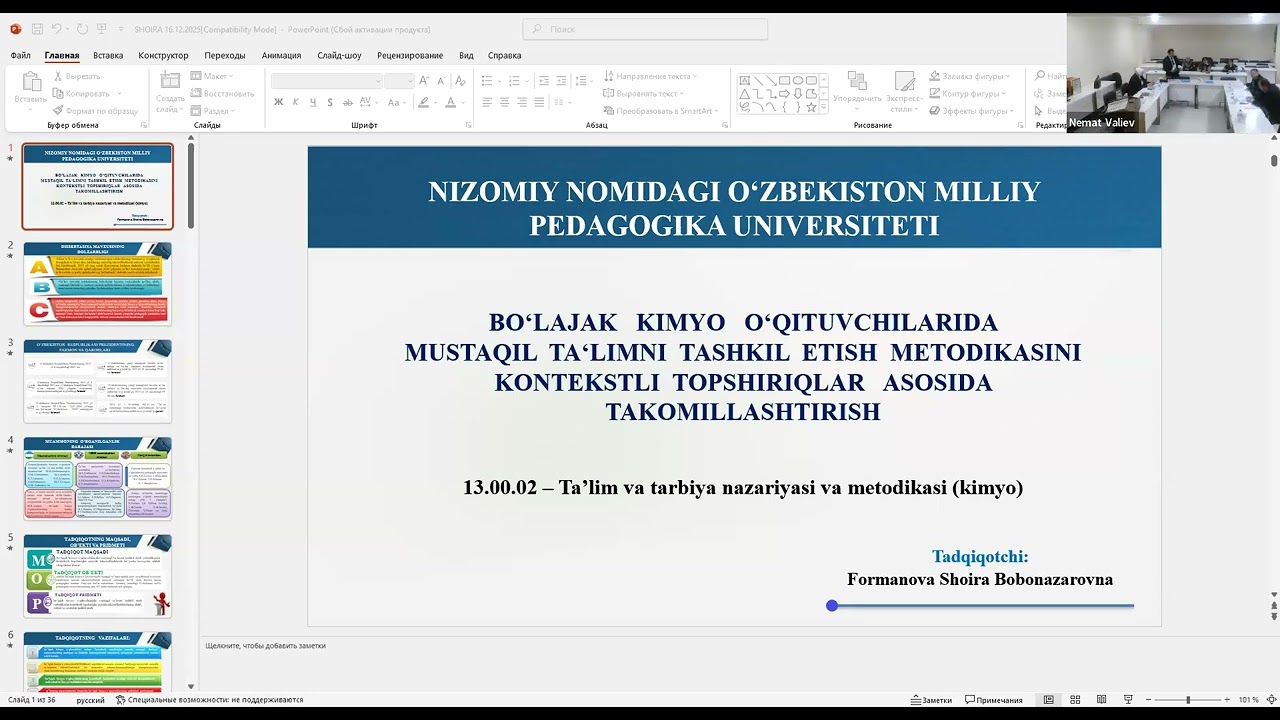The width and height of the screenshot is (1280, 720).
Task: Select the star shape in shapes gallery
Action: coord(811,106)
